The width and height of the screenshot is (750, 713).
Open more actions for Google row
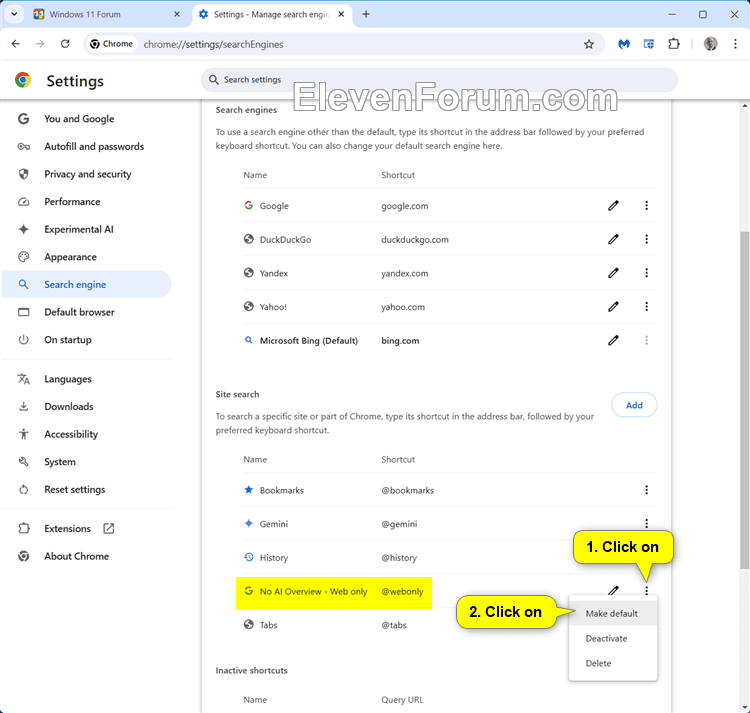coord(646,206)
